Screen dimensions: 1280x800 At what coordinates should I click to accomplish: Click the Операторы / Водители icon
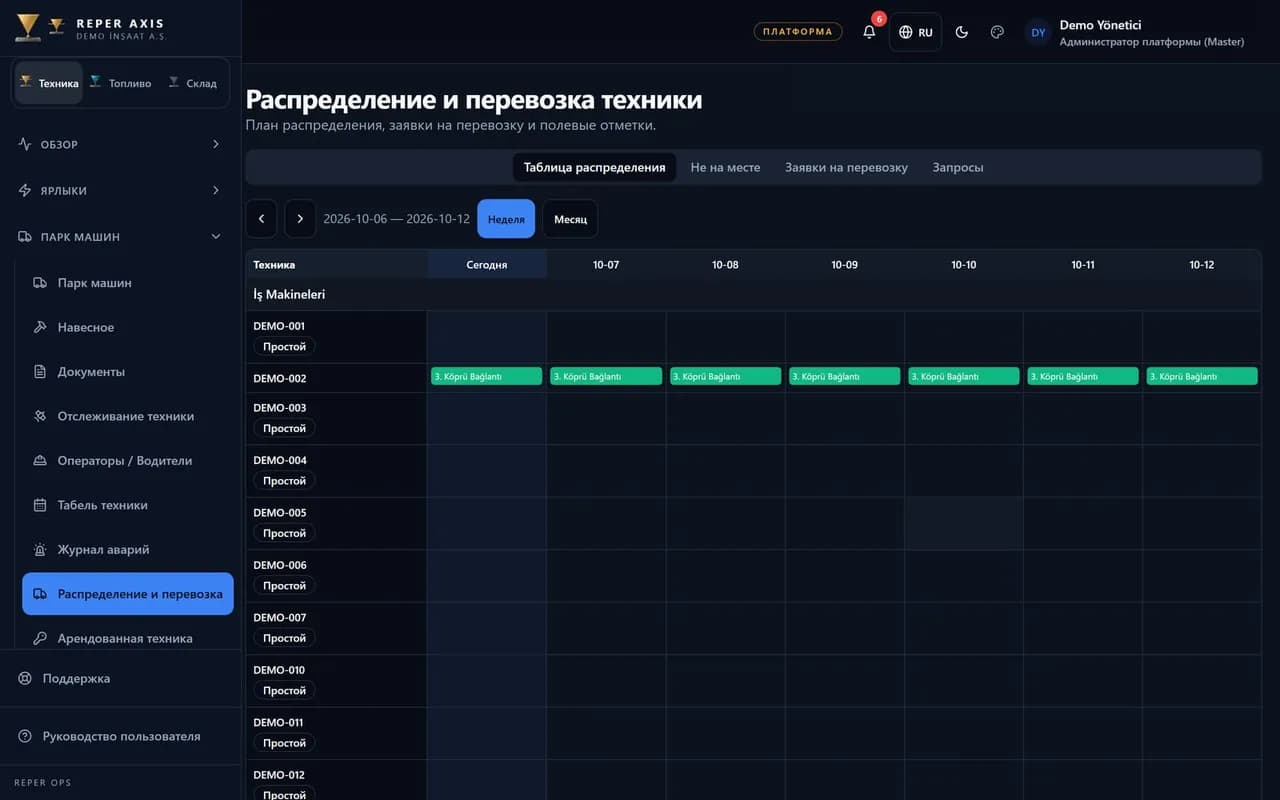click(x=40, y=461)
